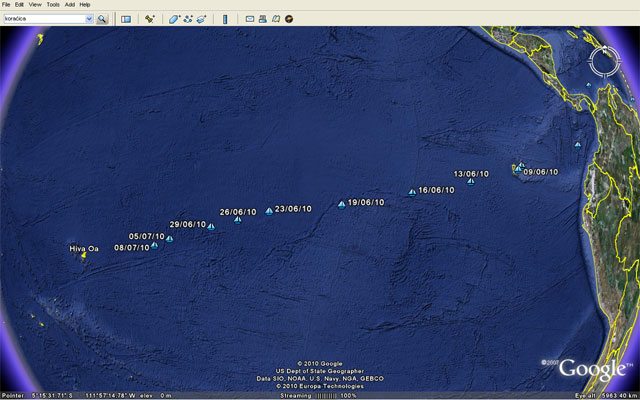Click the search magnifier button
The height and width of the screenshot is (400, 640).
(x=102, y=19)
